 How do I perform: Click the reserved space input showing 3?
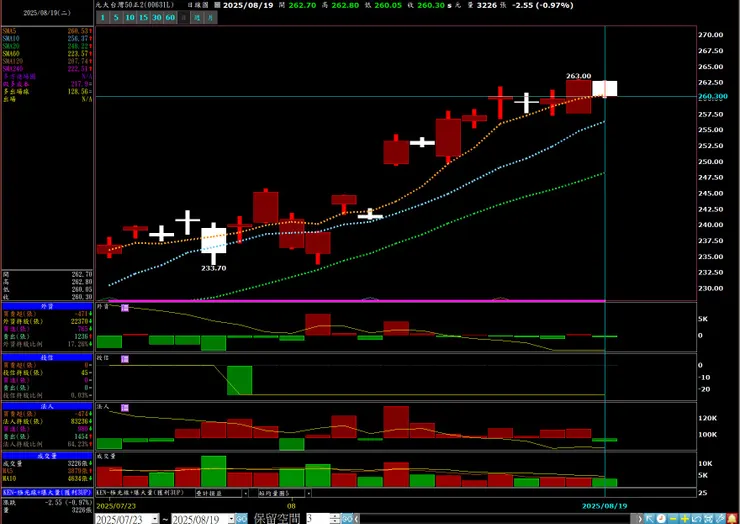pos(318,519)
